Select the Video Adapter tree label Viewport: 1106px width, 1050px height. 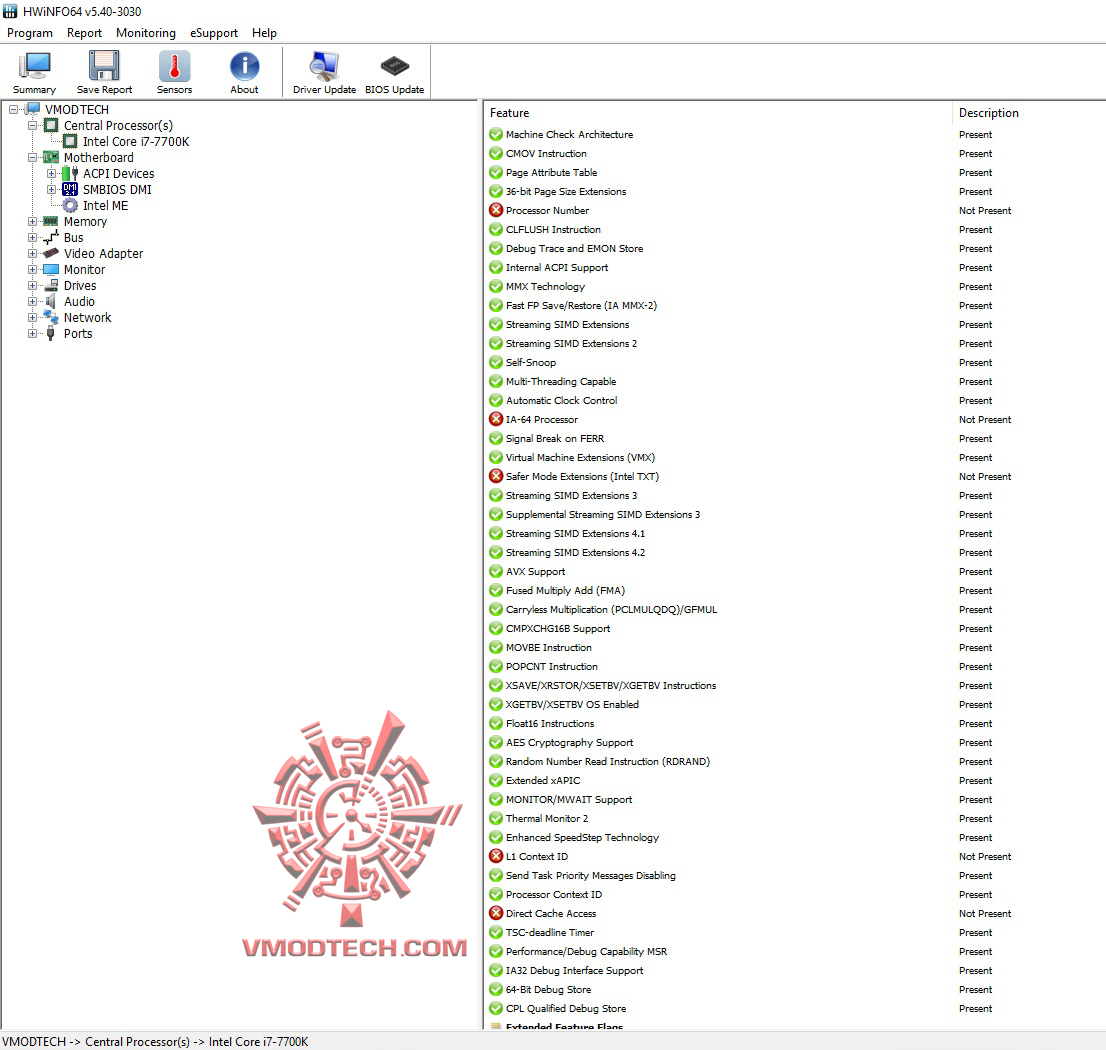pyautogui.click(x=104, y=253)
